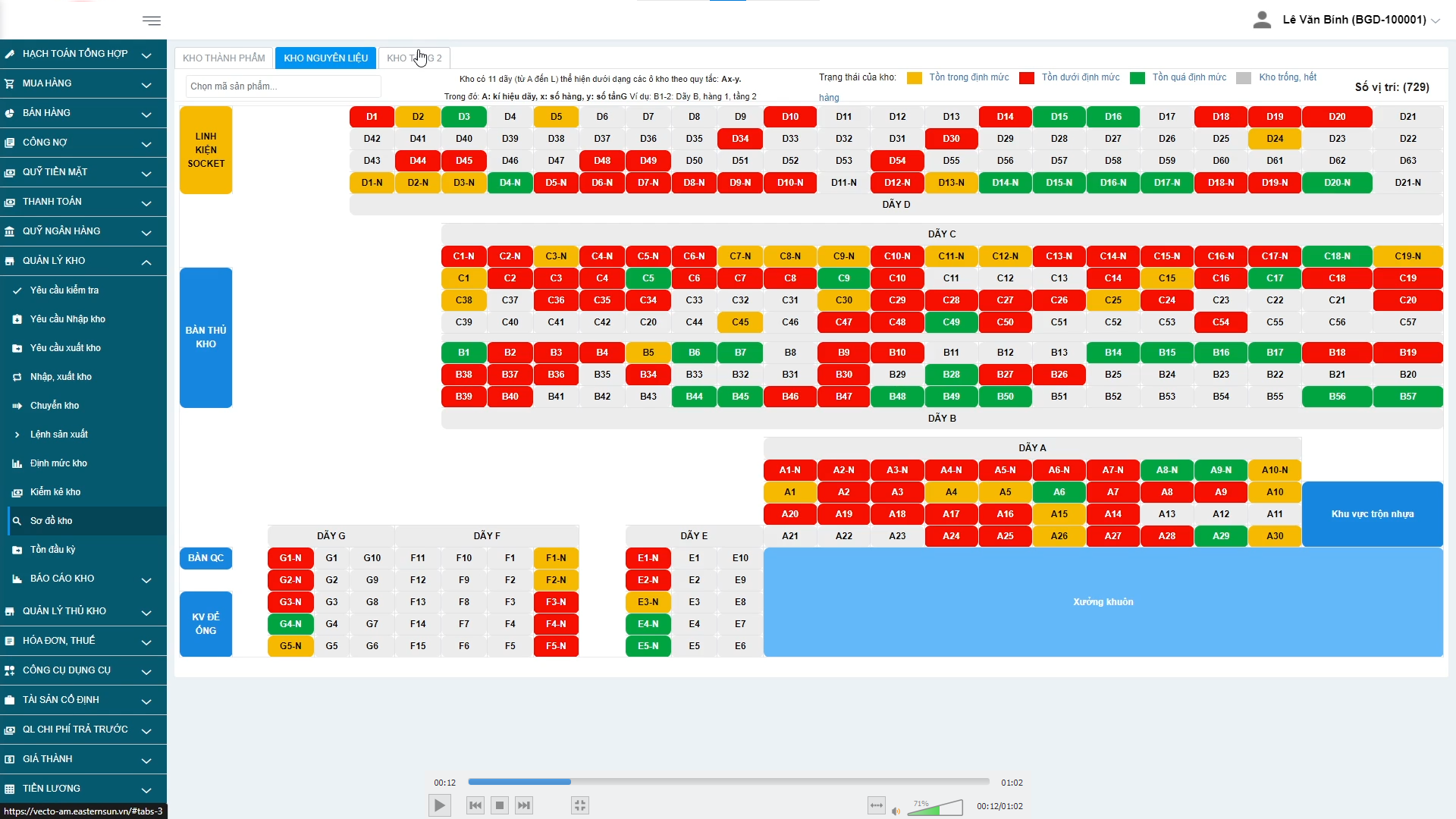Expand the Lệnh sản xuất item

pos(59,435)
